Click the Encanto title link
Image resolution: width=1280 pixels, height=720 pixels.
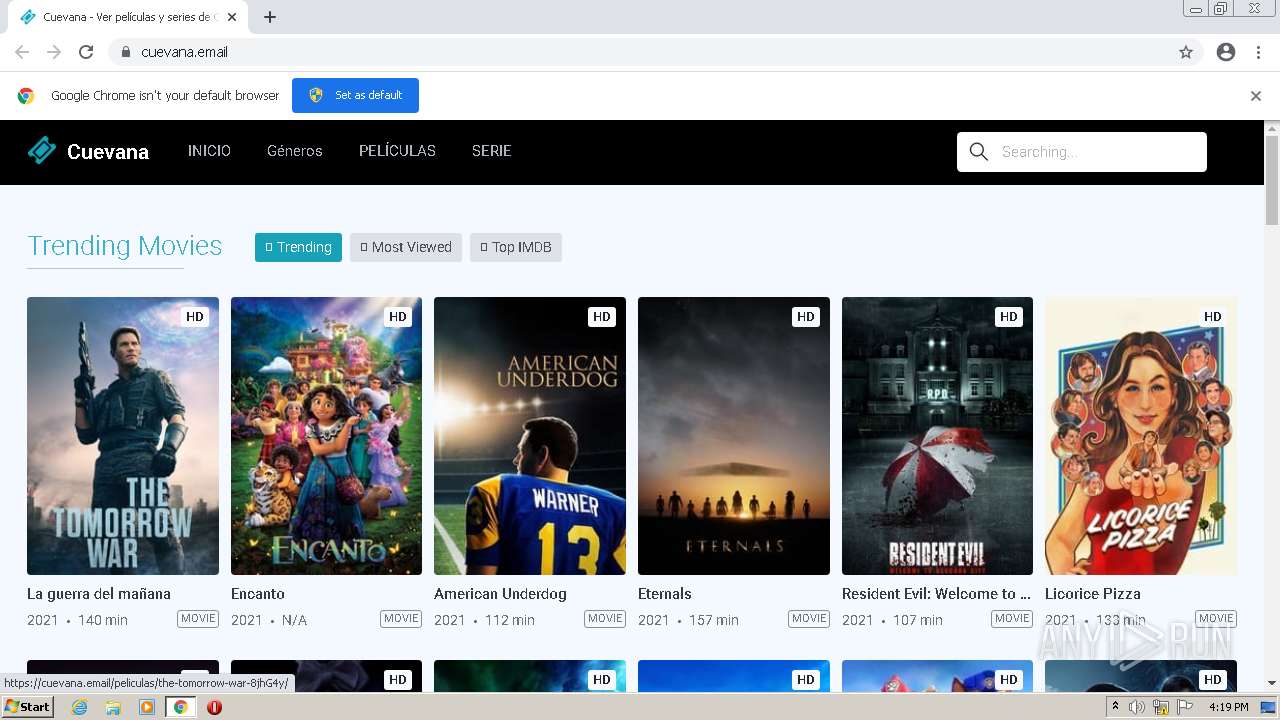click(258, 594)
